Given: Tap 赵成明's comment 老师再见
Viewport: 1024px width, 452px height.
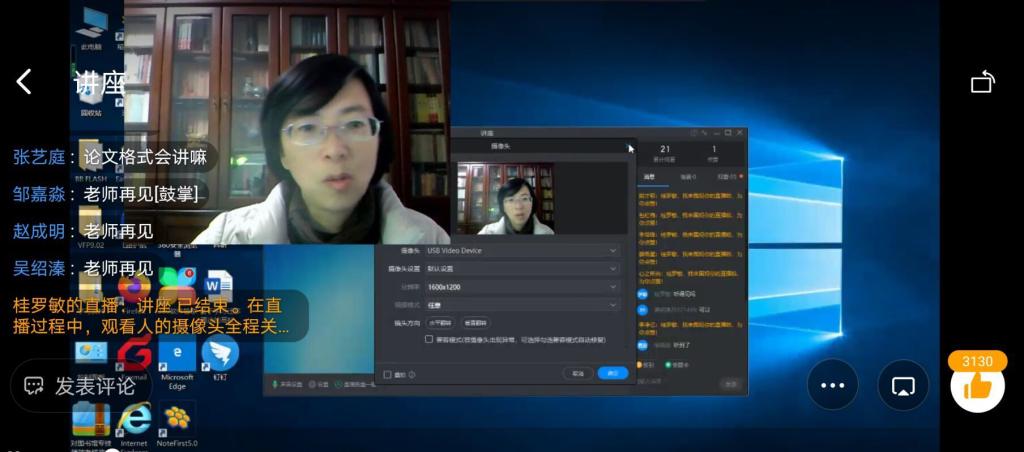Looking at the screenshot, I should 85,231.
